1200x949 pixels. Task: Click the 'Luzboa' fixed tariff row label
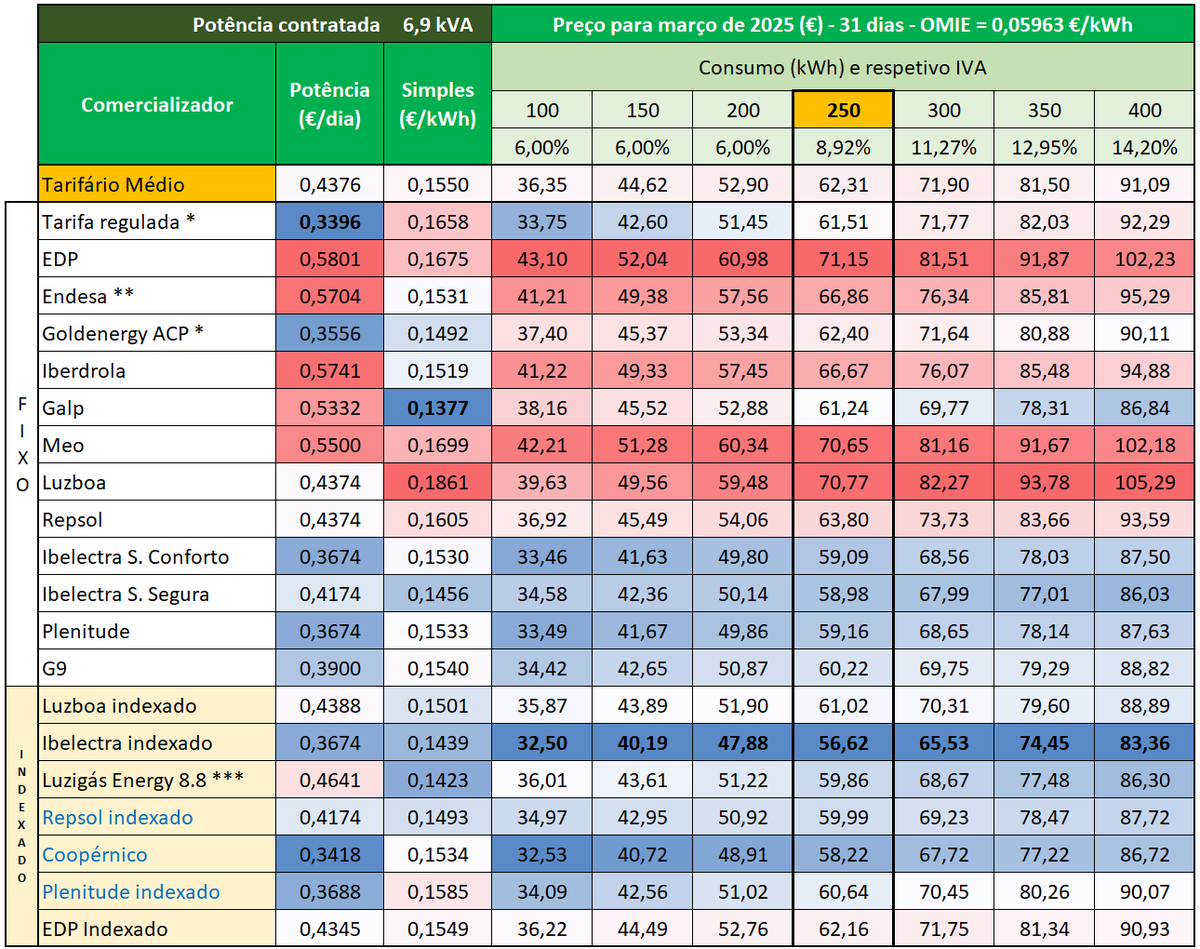tap(157, 482)
